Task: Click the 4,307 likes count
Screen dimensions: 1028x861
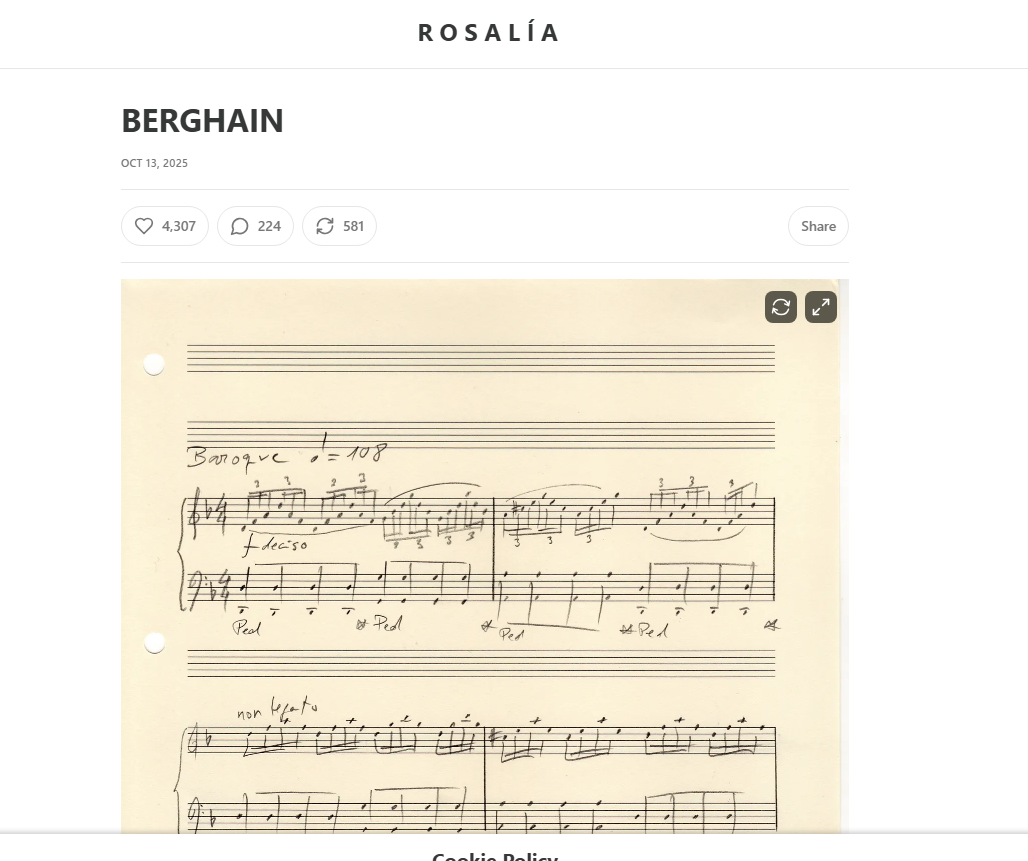Action: click(179, 226)
